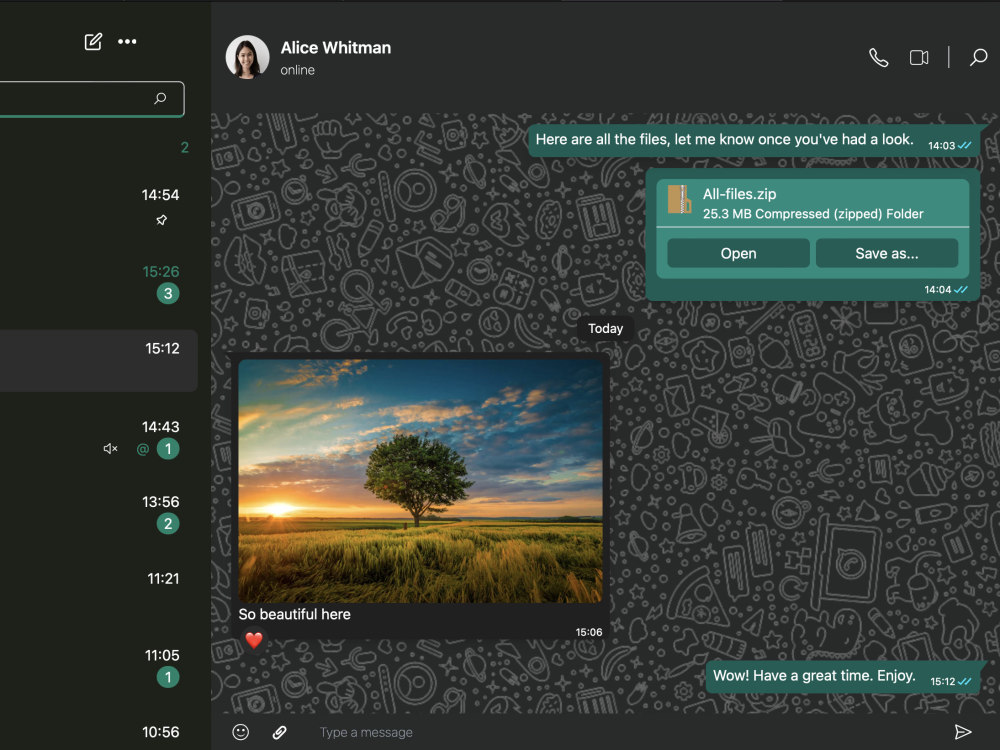Click the read receipt ticks at 14:03
The width and height of the screenshot is (1000, 750).
click(x=964, y=145)
